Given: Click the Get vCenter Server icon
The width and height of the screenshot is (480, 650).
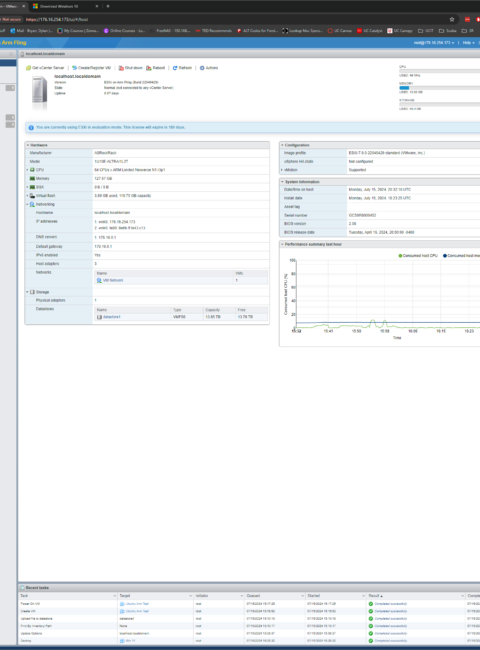Looking at the screenshot, I should (x=28, y=68).
